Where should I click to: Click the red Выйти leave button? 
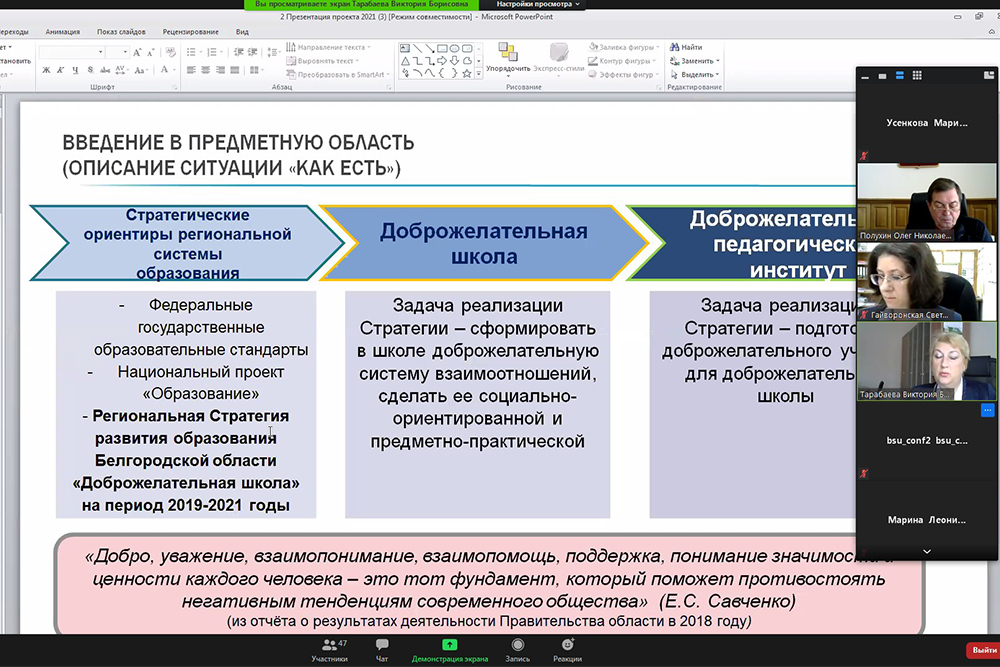pyautogui.click(x=982, y=650)
